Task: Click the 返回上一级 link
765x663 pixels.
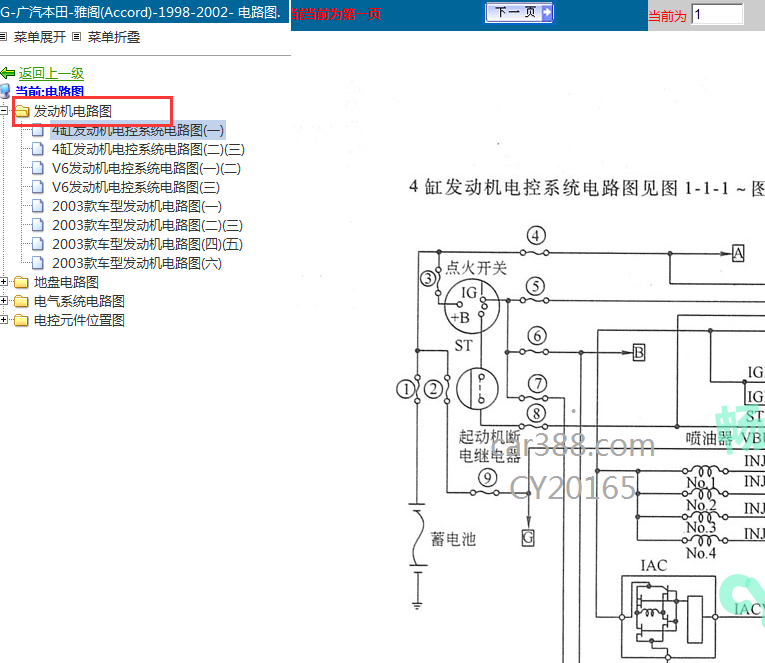Action: coord(51,74)
